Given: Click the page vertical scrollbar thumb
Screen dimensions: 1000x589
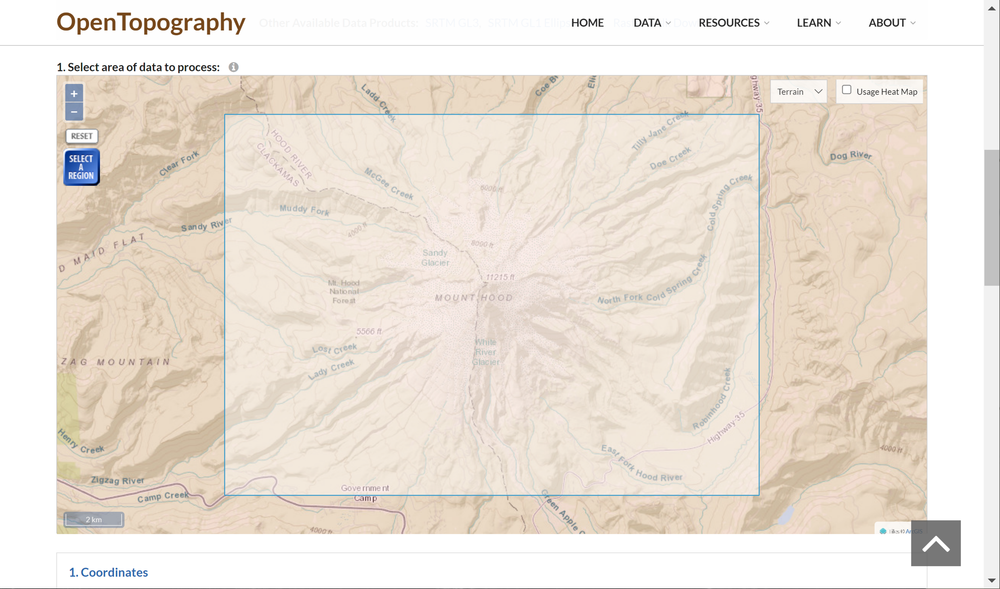Looking at the screenshot, I should tap(992, 217).
